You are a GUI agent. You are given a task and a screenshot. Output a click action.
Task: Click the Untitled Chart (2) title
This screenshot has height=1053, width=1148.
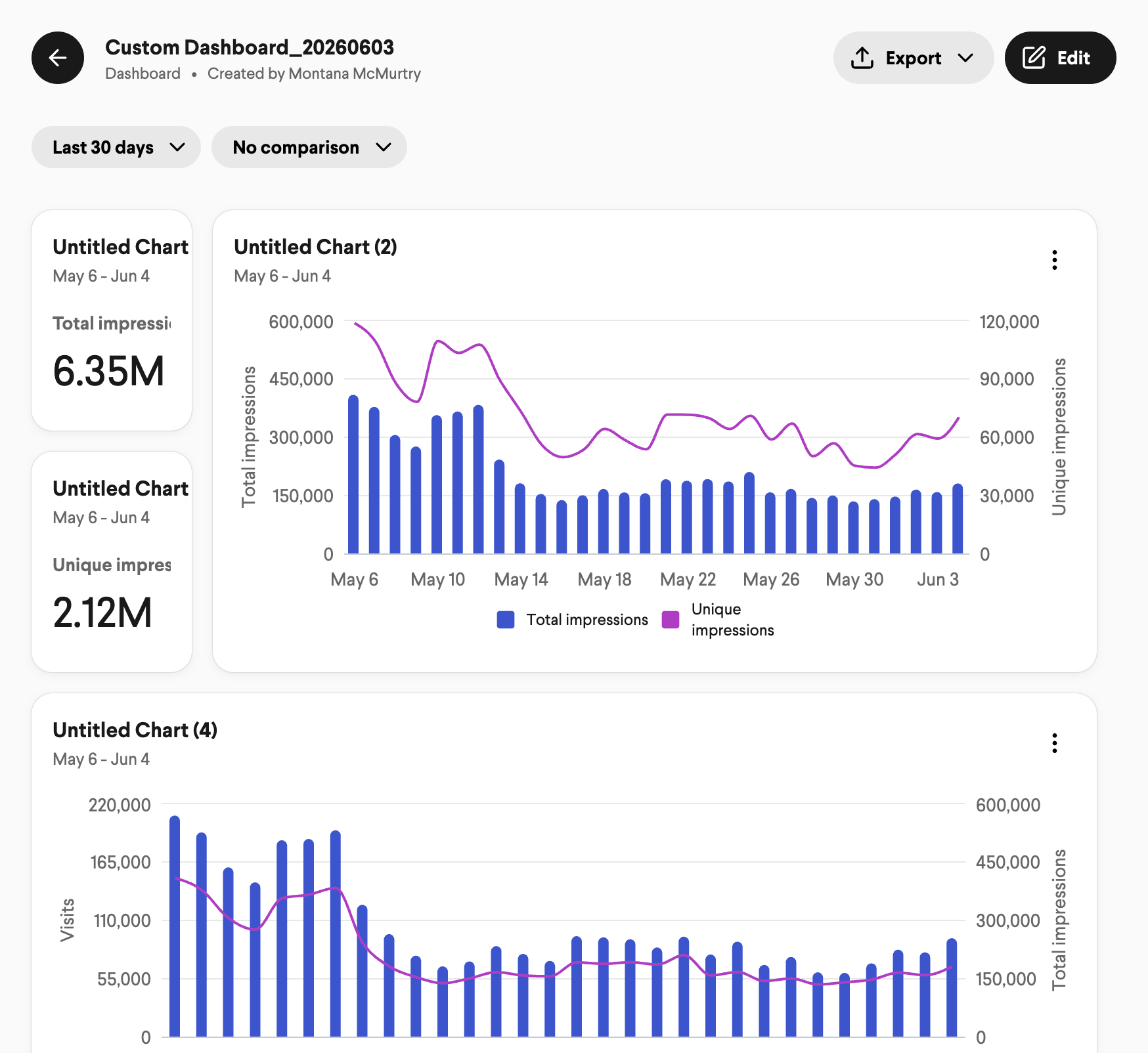click(315, 247)
